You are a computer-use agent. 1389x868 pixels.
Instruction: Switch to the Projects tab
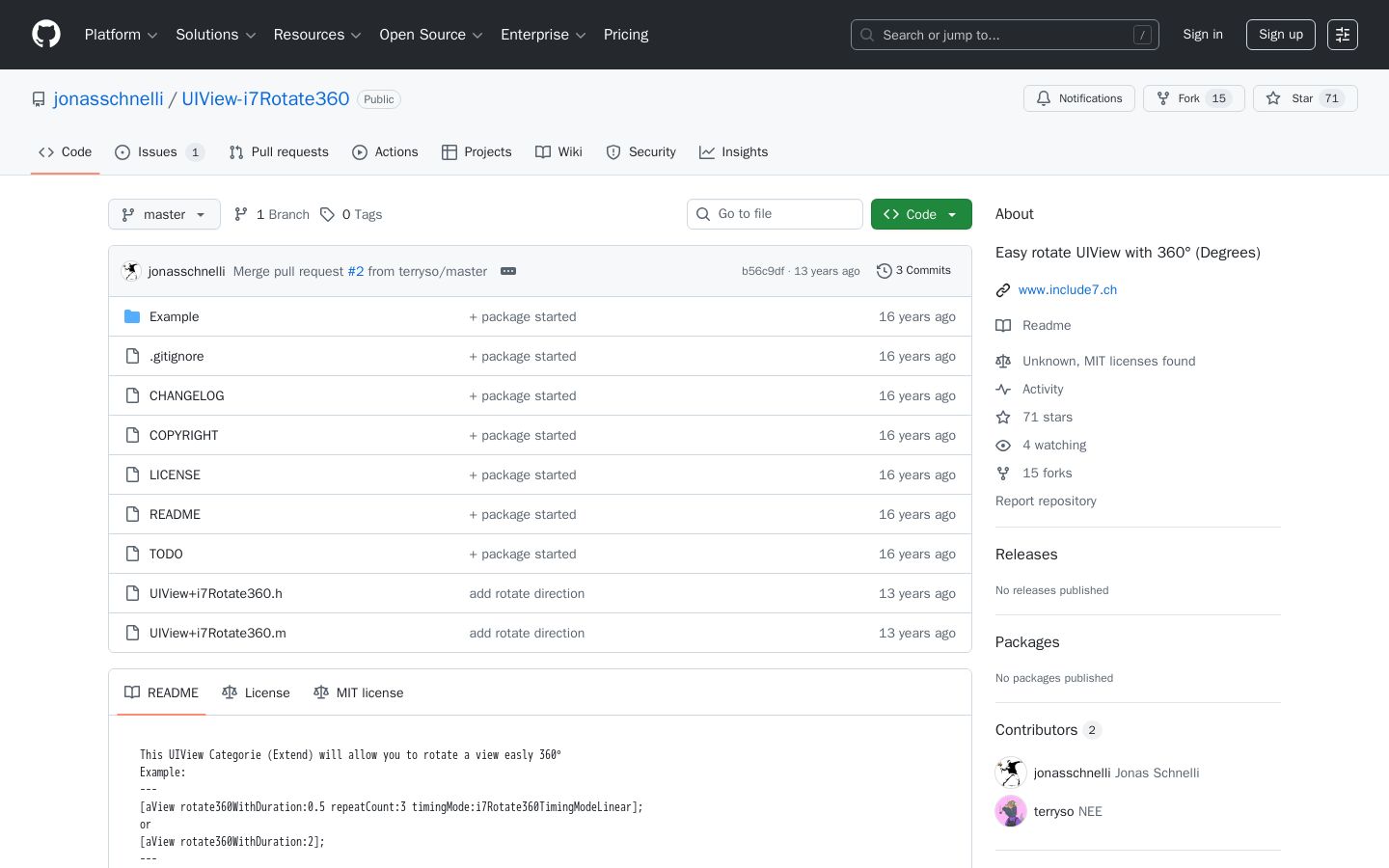tap(477, 152)
